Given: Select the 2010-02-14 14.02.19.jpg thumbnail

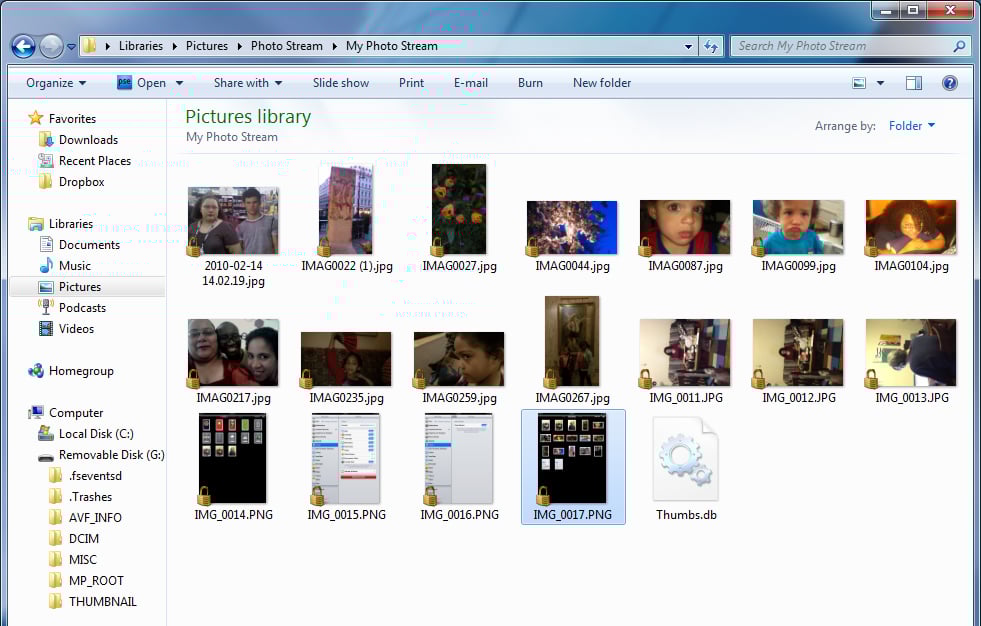Looking at the screenshot, I should pyautogui.click(x=233, y=221).
